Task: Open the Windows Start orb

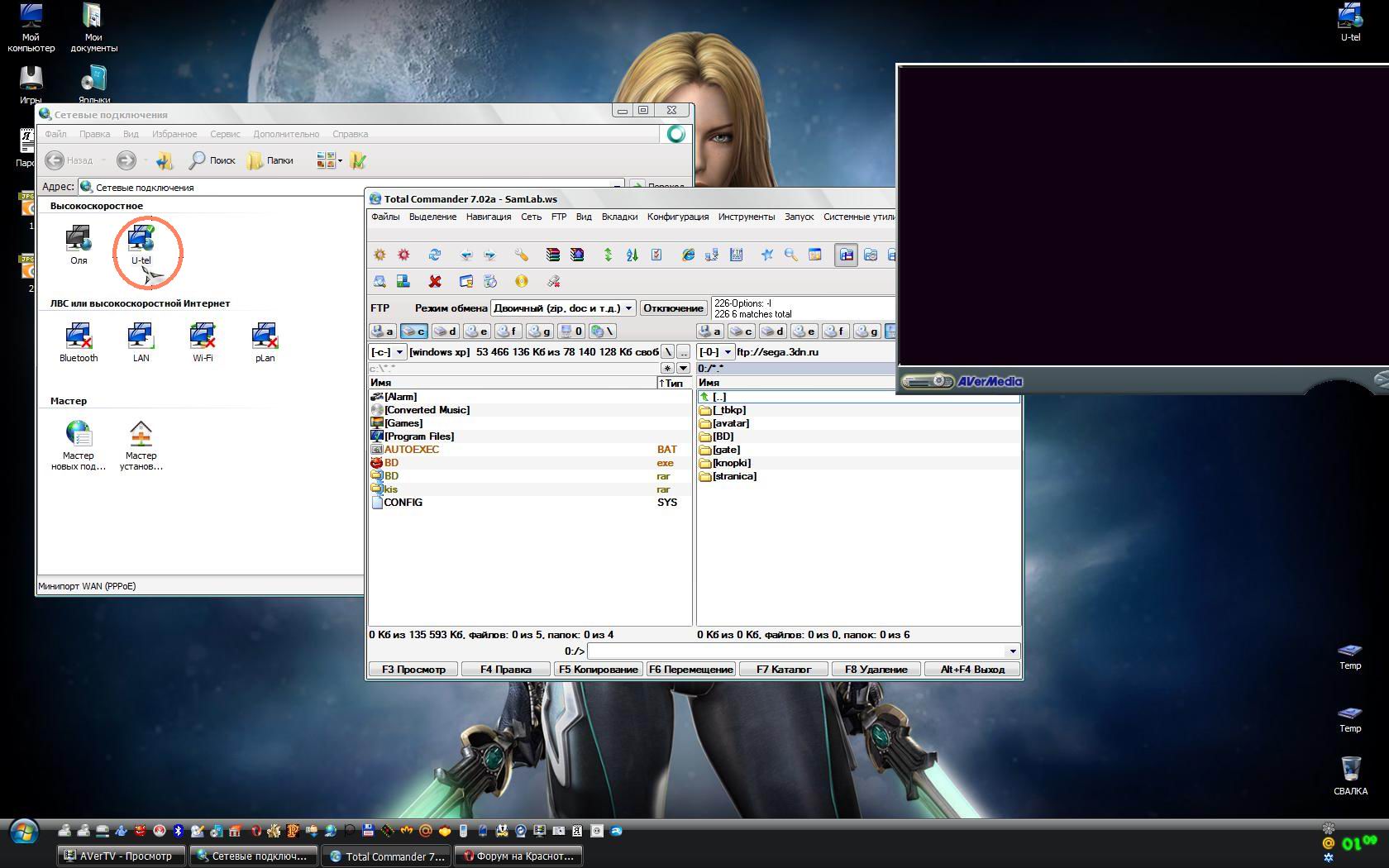Action: pyautogui.click(x=24, y=831)
